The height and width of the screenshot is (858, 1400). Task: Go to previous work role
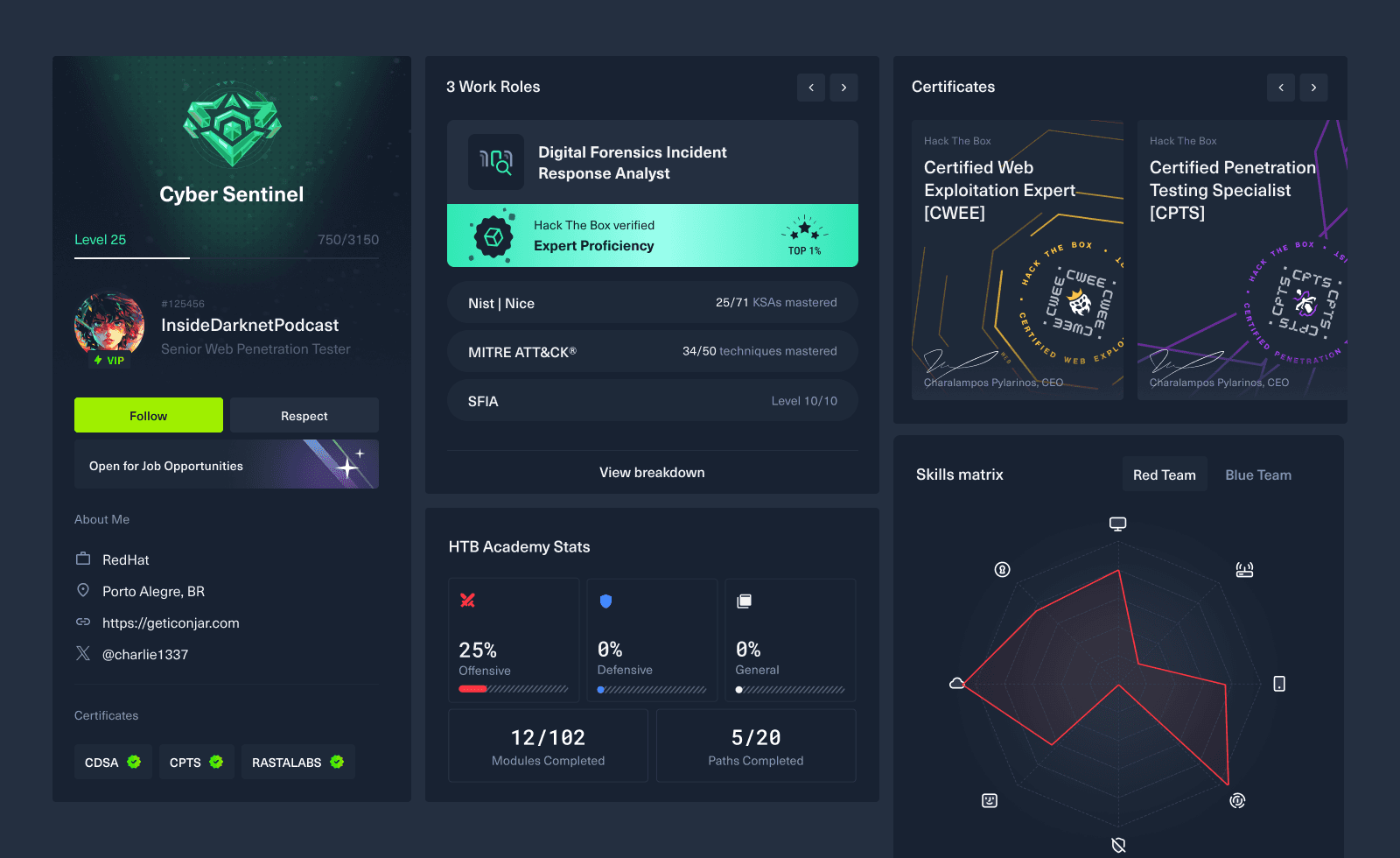click(x=811, y=88)
